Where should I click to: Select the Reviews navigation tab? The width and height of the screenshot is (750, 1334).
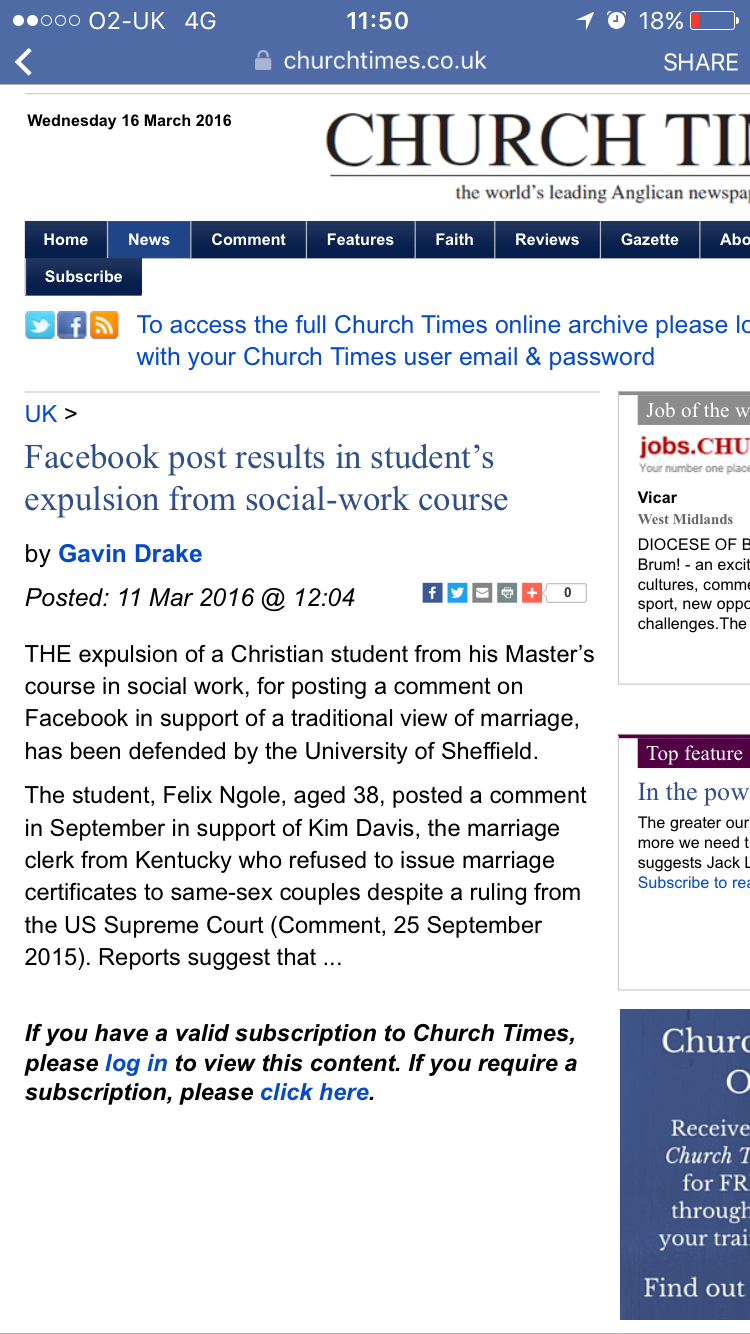point(547,240)
